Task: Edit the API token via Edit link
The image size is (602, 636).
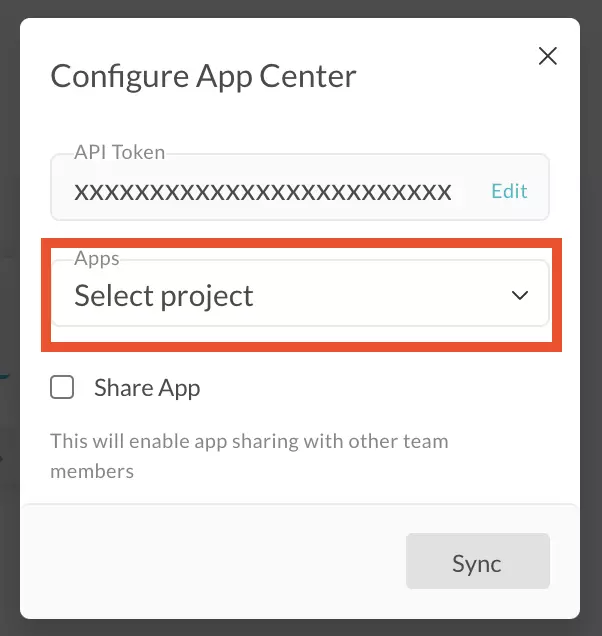Action: [509, 191]
